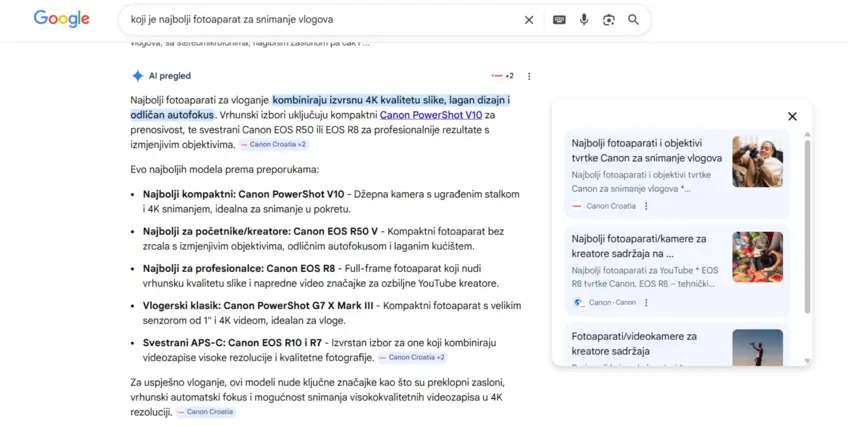Click thumbnail of woman holding camera
Image resolution: width=848 pixels, height=426 pixels.
point(757,162)
